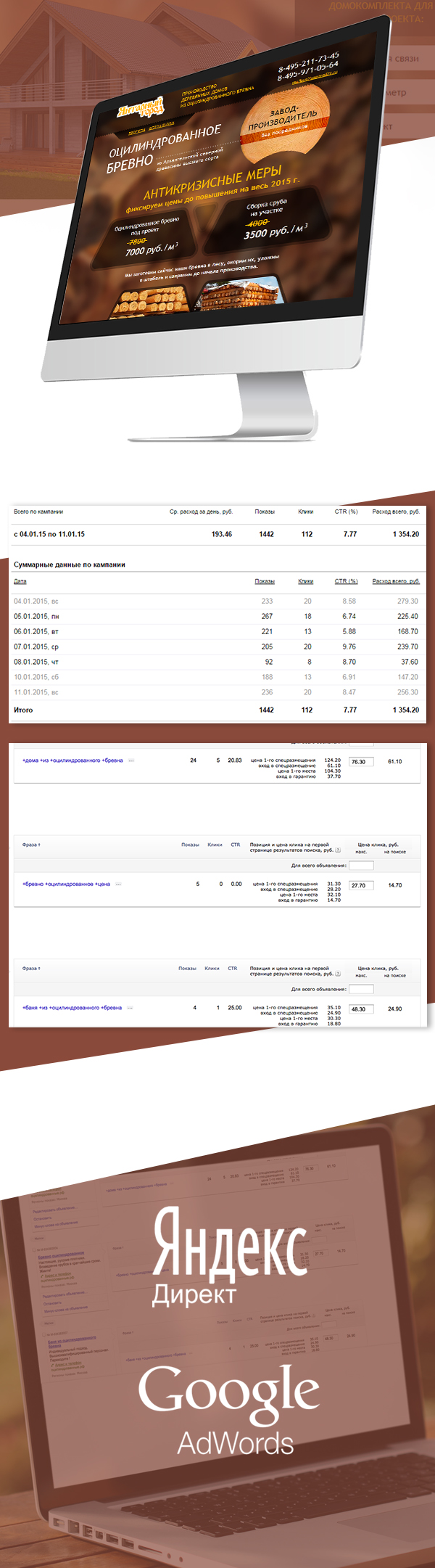Click the ОЦИЛИНДРОВАННОЕ БРЕВНО headline on the monitor

164,149
